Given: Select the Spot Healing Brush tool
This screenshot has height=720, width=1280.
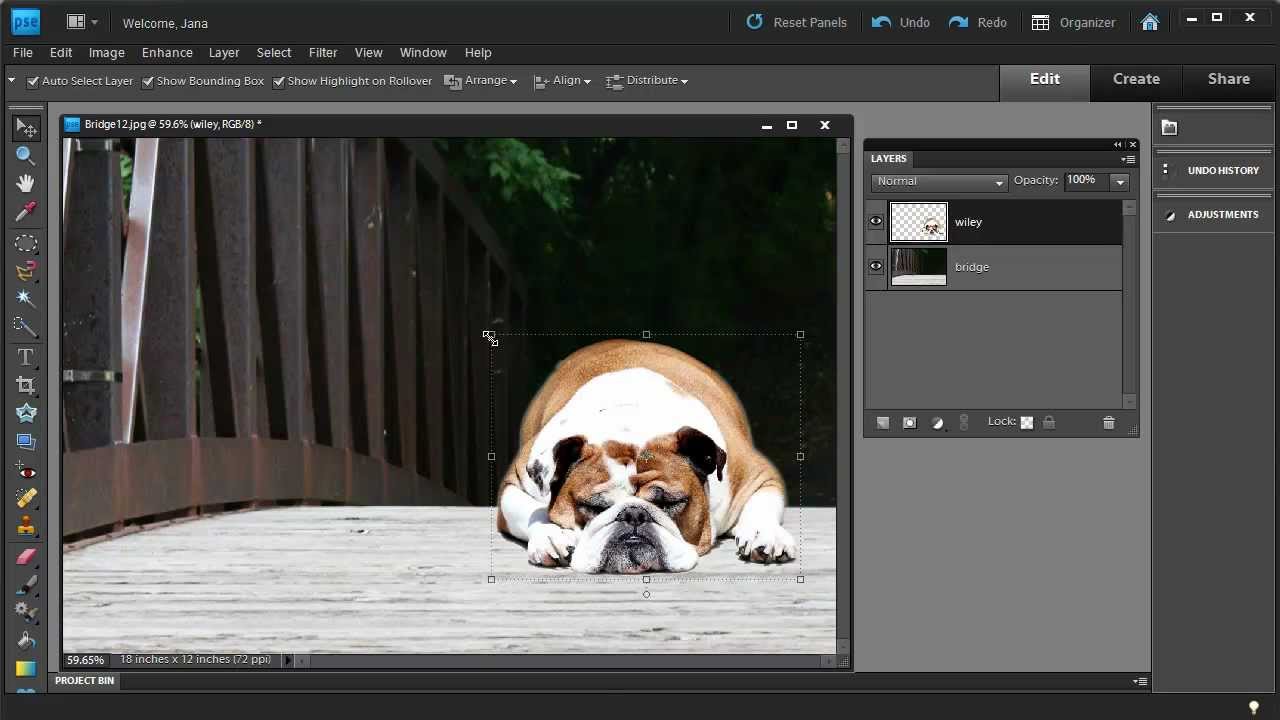Looking at the screenshot, I should point(26,499).
